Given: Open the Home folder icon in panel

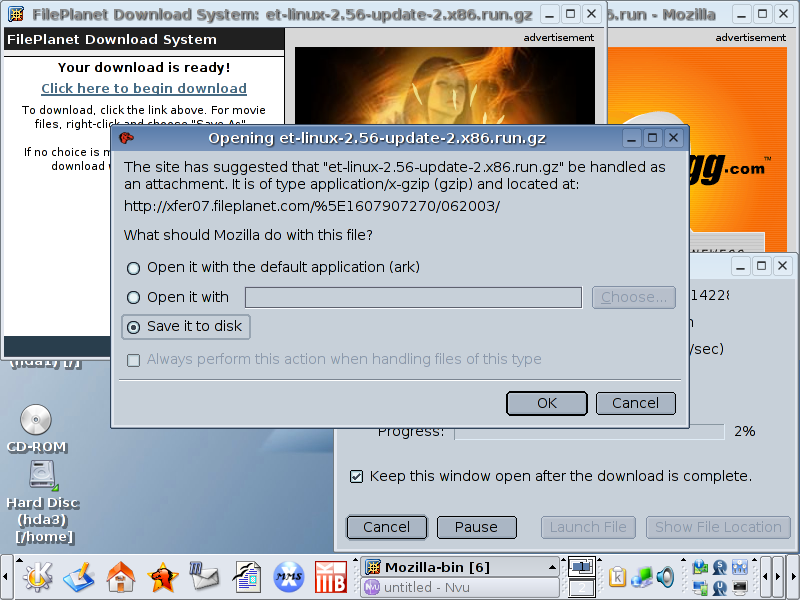Looking at the screenshot, I should pos(120,577).
